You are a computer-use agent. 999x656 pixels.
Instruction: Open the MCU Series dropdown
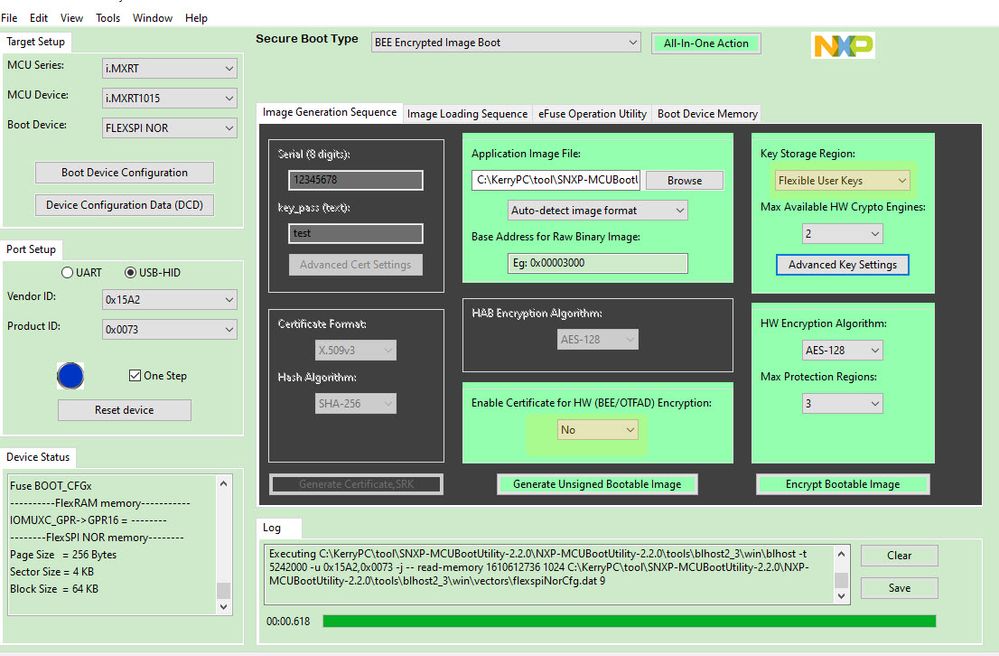pos(169,68)
